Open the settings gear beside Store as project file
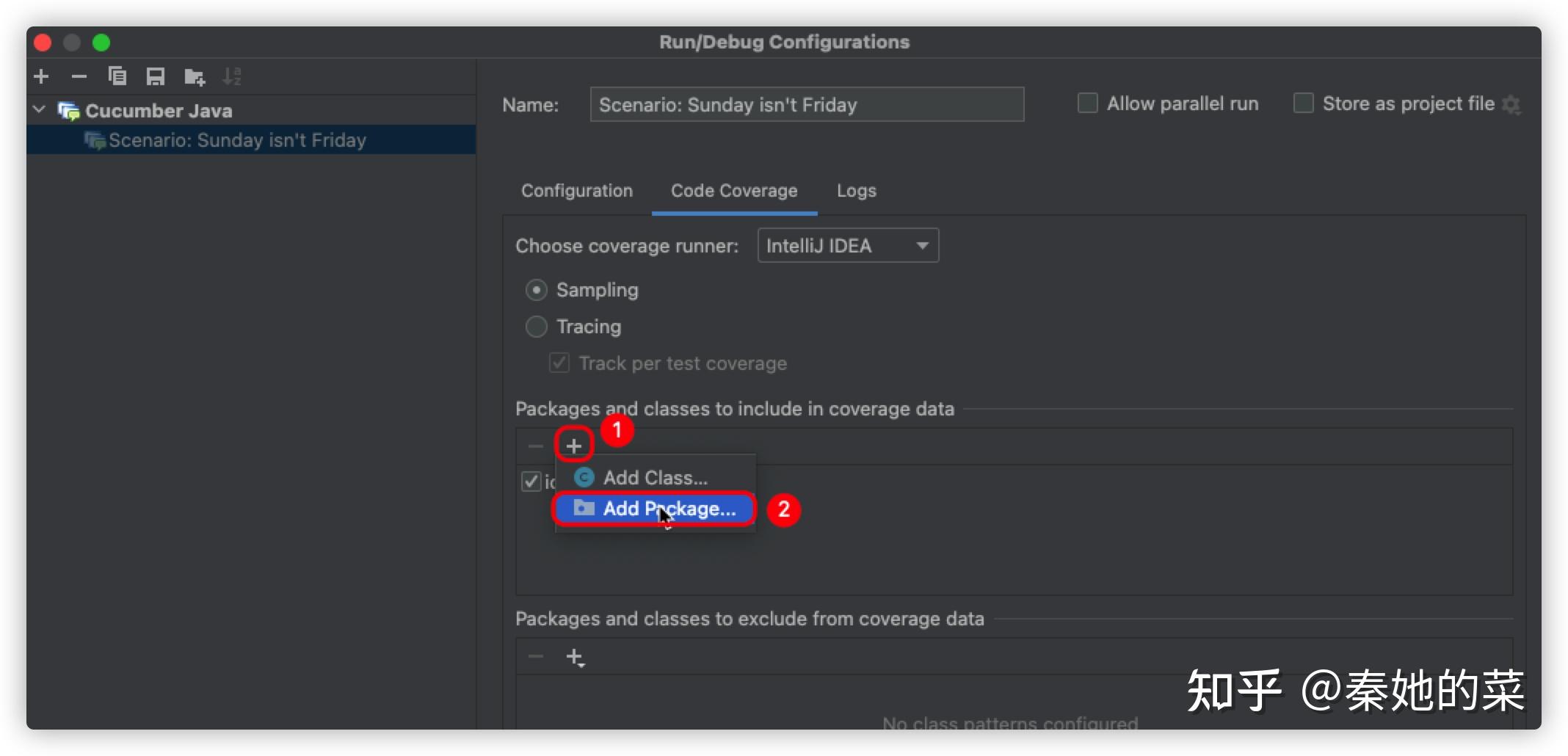The width and height of the screenshot is (1568, 756). pos(1511,104)
